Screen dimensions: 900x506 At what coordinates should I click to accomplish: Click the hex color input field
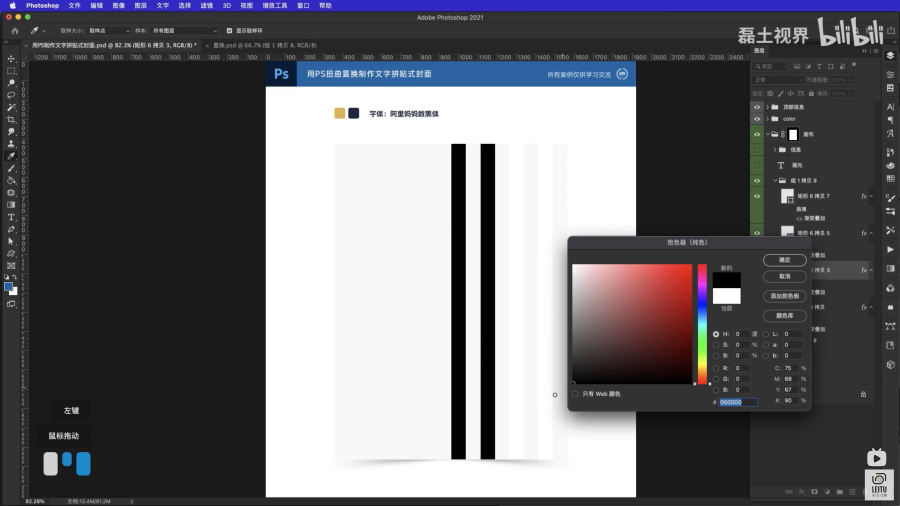(x=738, y=402)
